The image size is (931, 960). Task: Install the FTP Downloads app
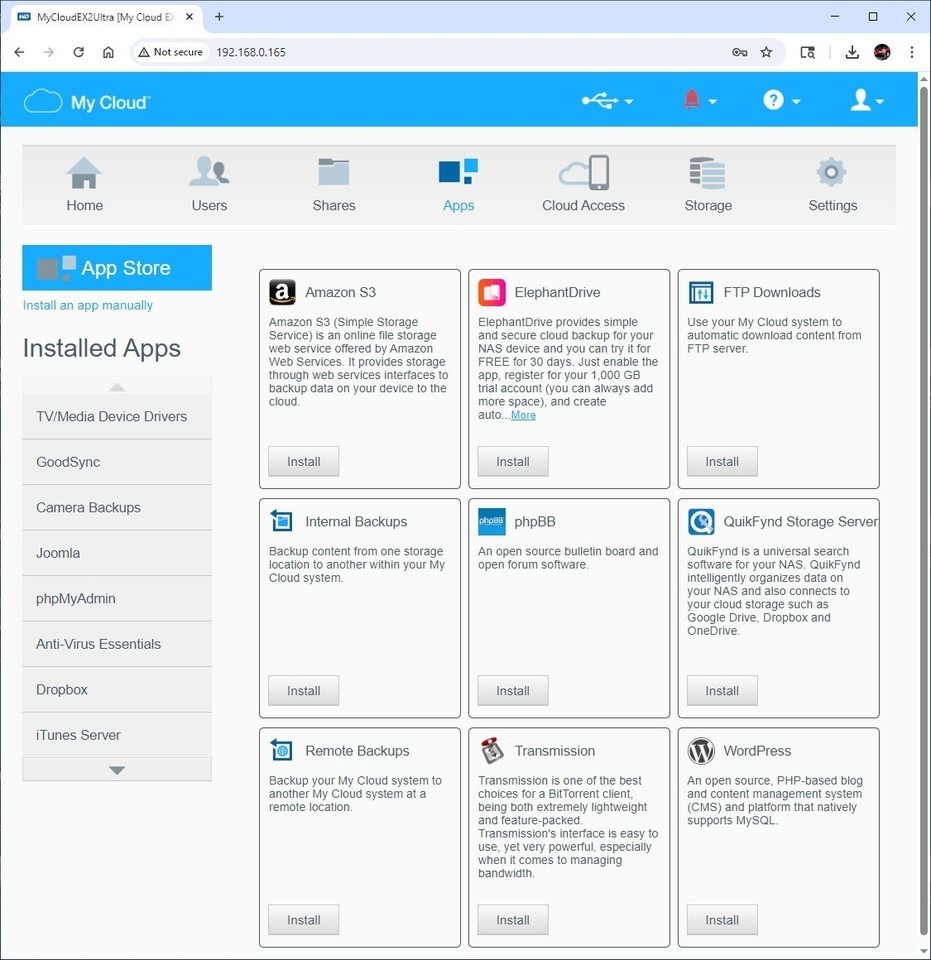721,461
